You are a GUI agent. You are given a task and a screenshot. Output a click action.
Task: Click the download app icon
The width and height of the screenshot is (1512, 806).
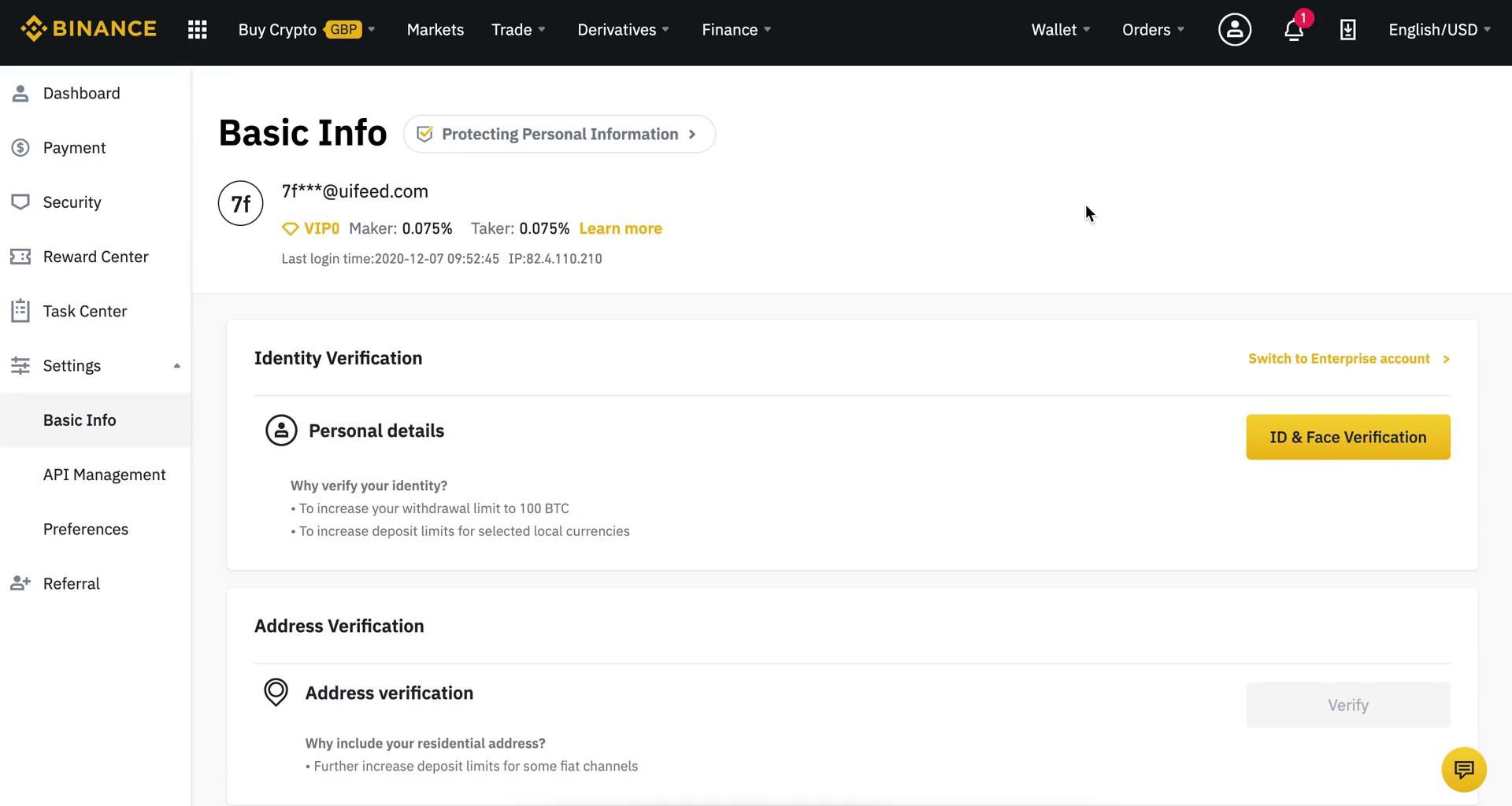[1348, 30]
